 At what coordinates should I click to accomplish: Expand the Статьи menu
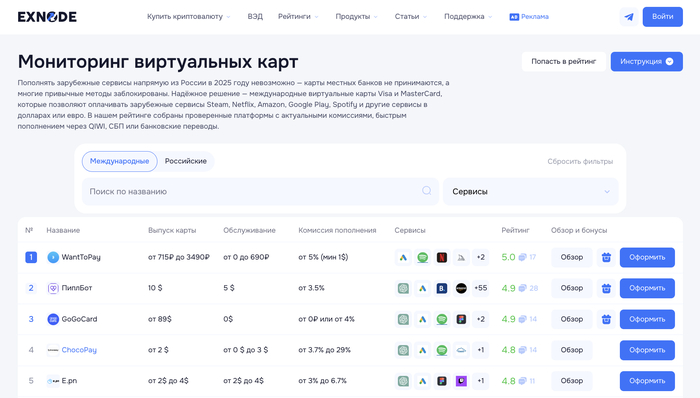[x=411, y=17]
